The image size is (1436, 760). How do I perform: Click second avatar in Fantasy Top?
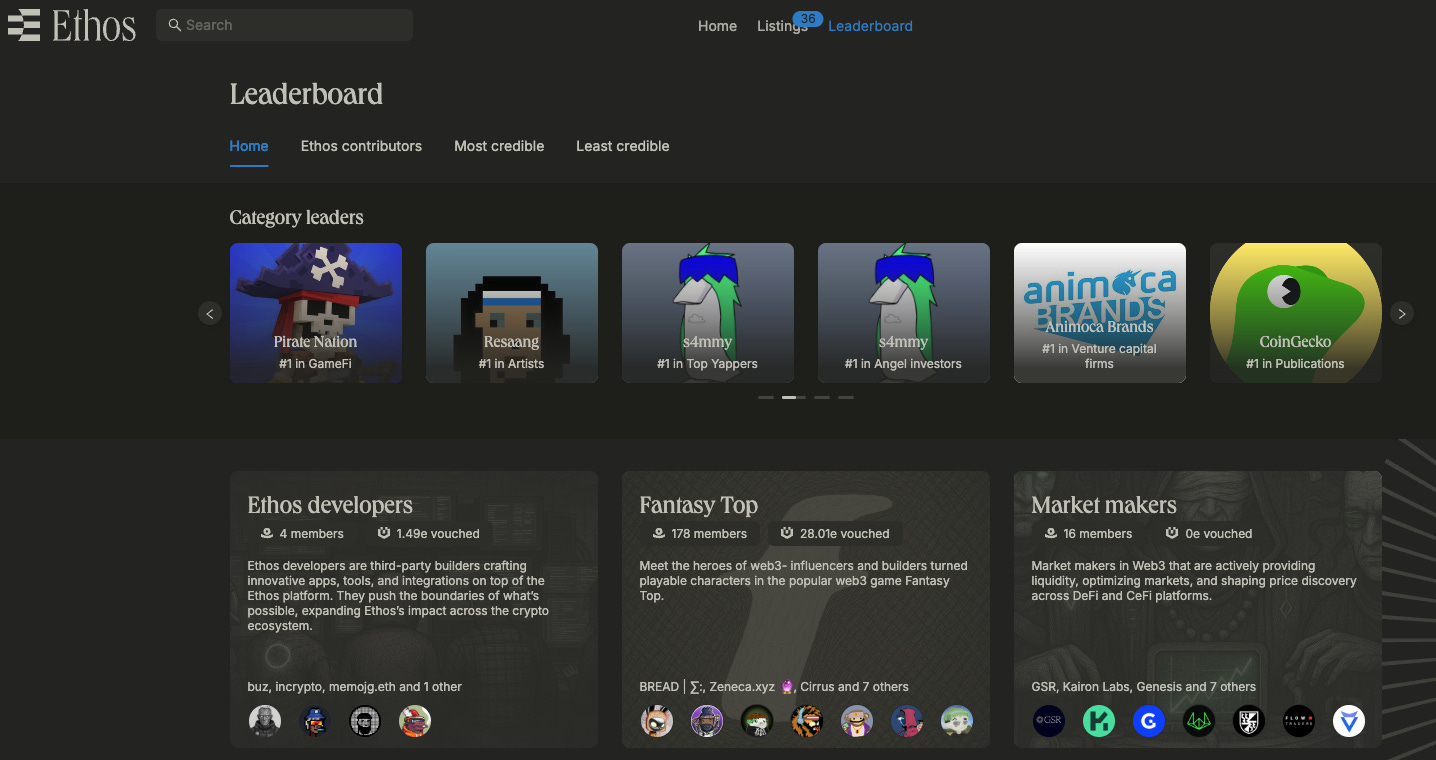[x=707, y=721]
